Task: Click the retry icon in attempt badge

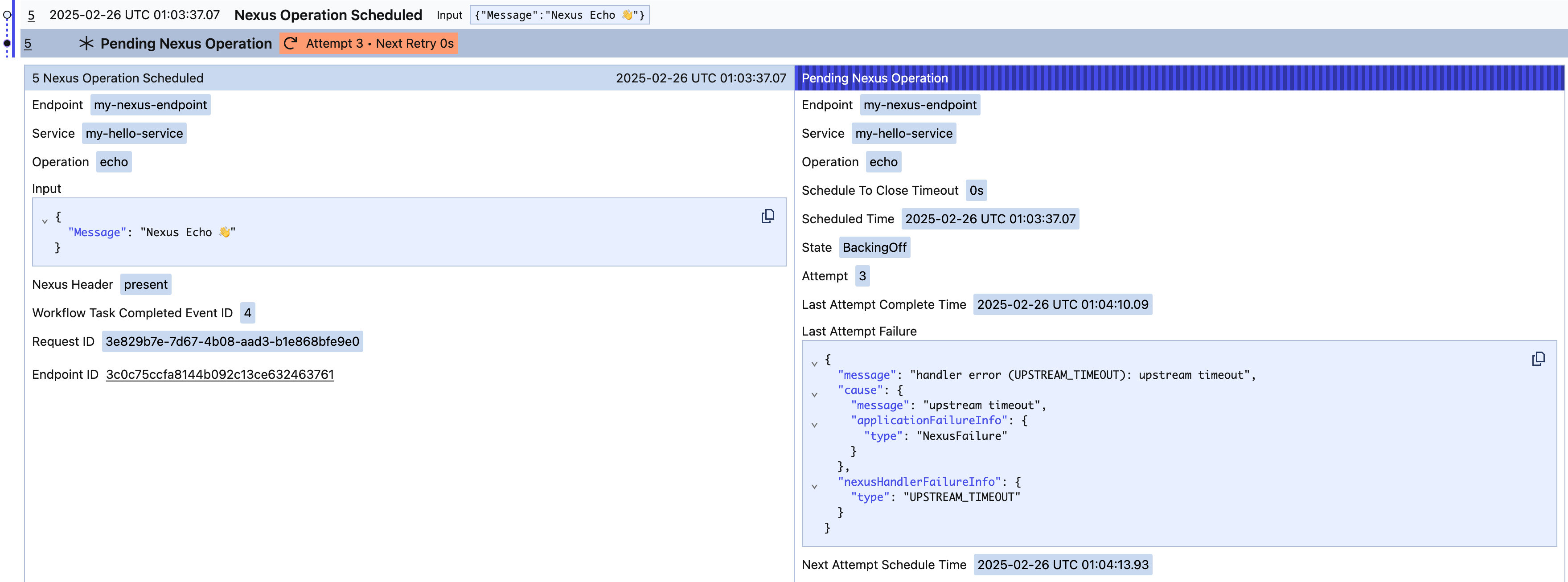Action: [x=291, y=43]
